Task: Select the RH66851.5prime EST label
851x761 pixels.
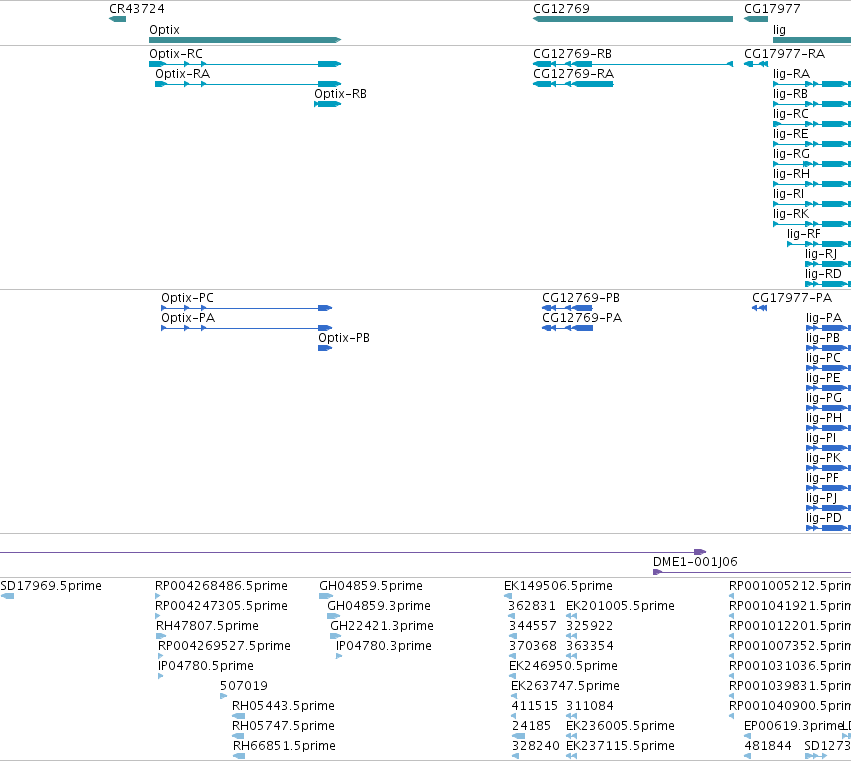Action: click(x=284, y=746)
